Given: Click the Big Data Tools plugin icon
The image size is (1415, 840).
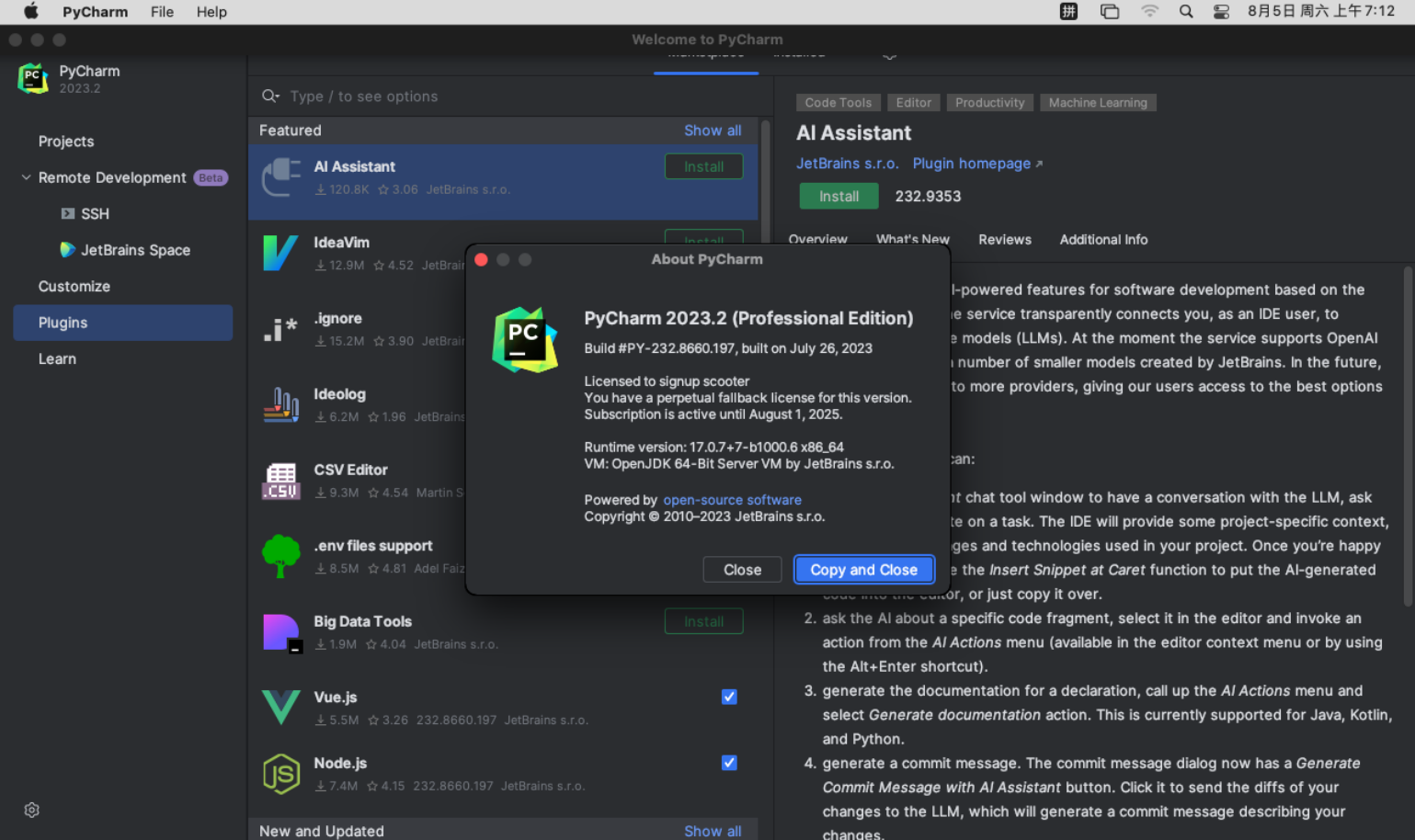Looking at the screenshot, I should pyautogui.click(x=281, y=632).
